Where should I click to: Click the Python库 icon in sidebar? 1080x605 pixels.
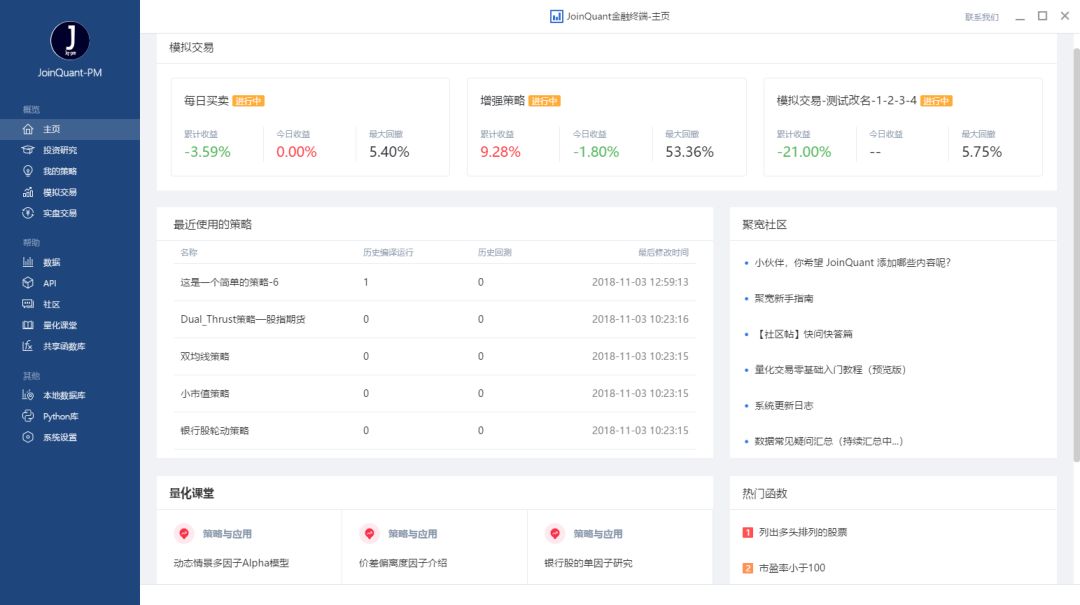[28, 416]
